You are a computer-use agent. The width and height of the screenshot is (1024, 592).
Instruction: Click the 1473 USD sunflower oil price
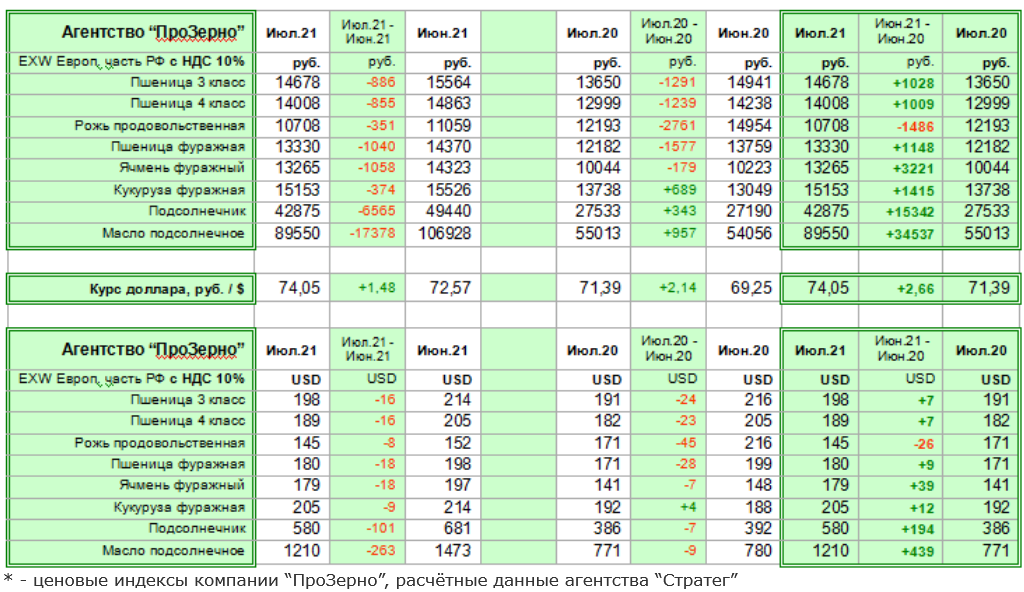click(x=453, y=551)
